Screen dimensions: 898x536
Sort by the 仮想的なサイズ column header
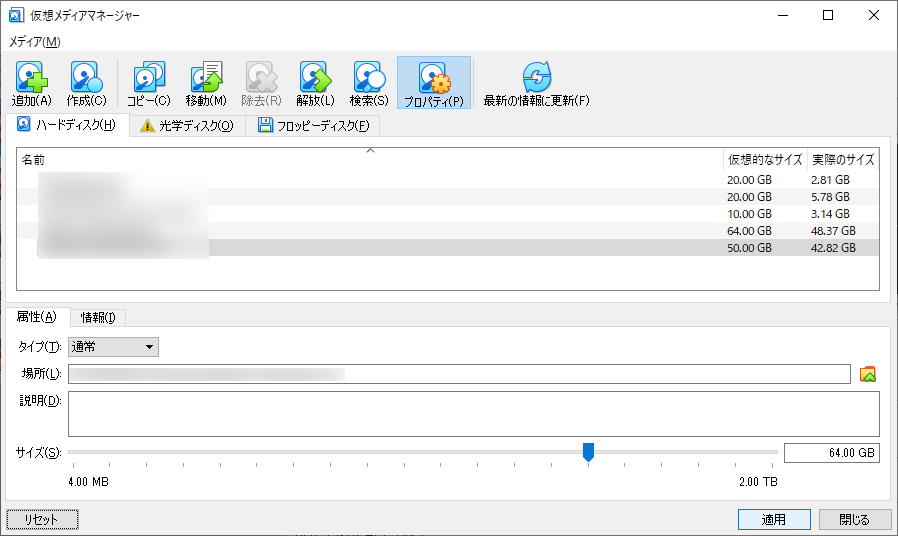click(x=765, y=160)
